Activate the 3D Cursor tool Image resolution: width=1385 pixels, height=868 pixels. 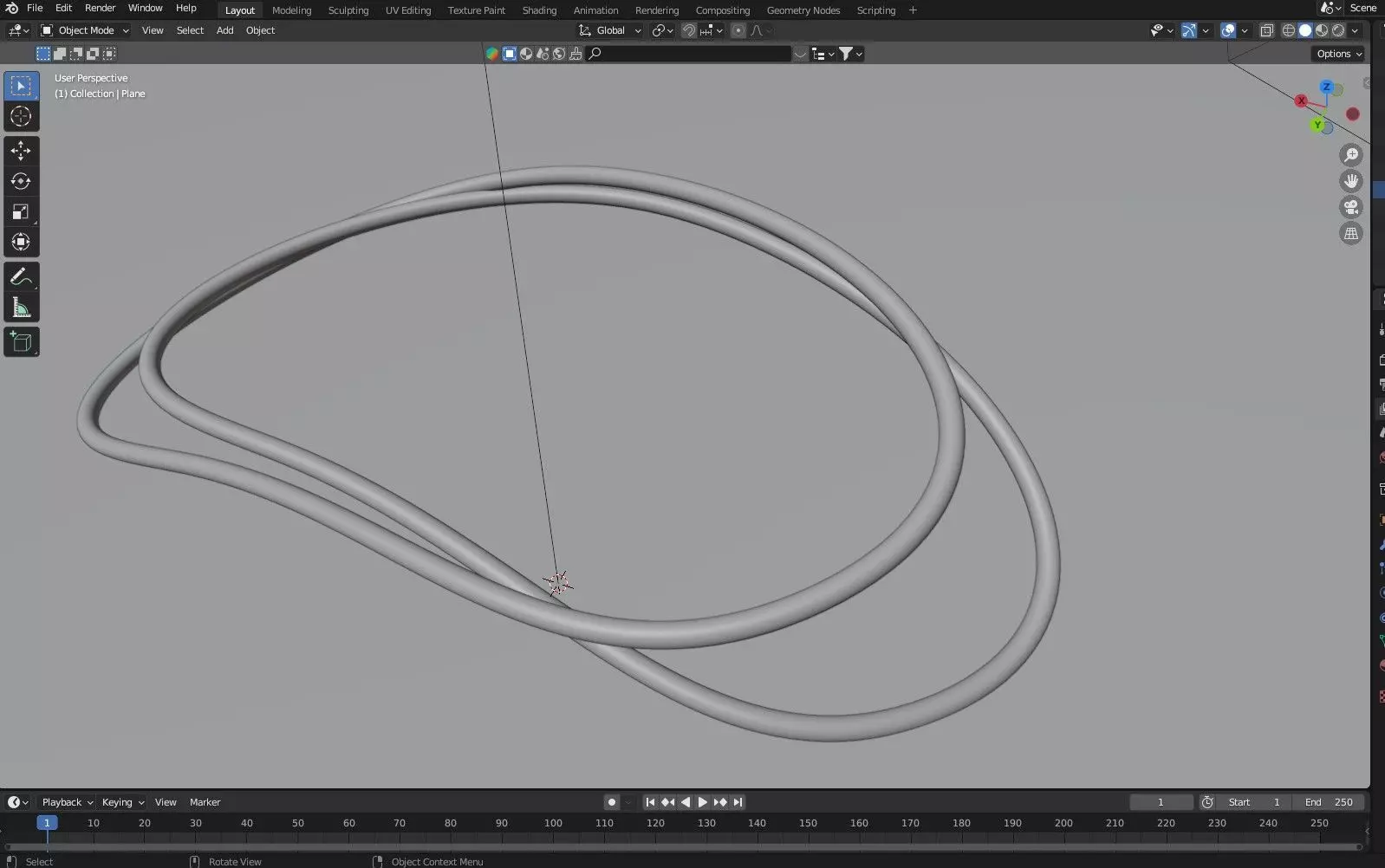tap(21, 116)
